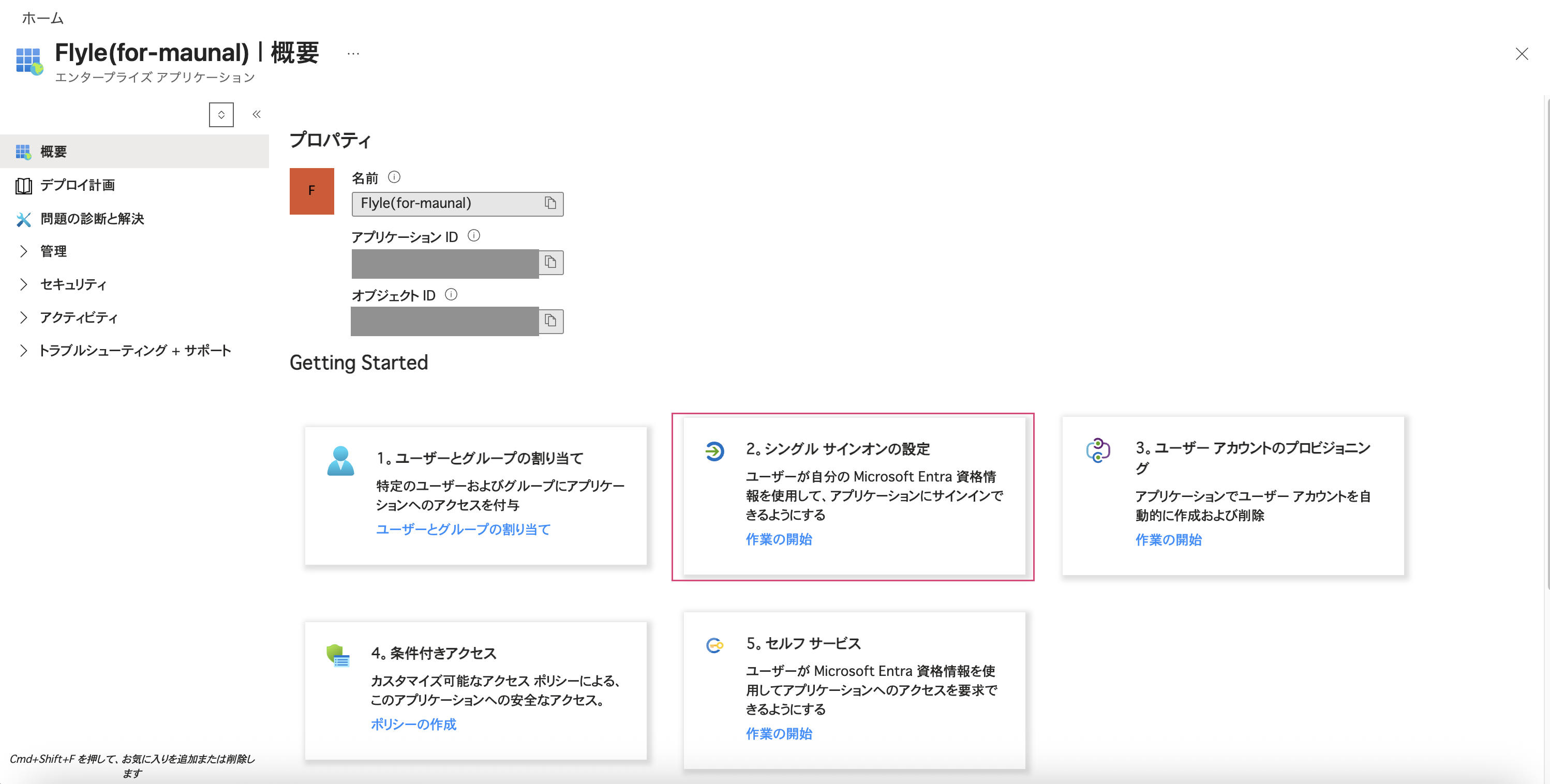Click the up-down sort toggle in sidebar
Viewport: 1550px width, 784px height.
click(x=221, y=114)
